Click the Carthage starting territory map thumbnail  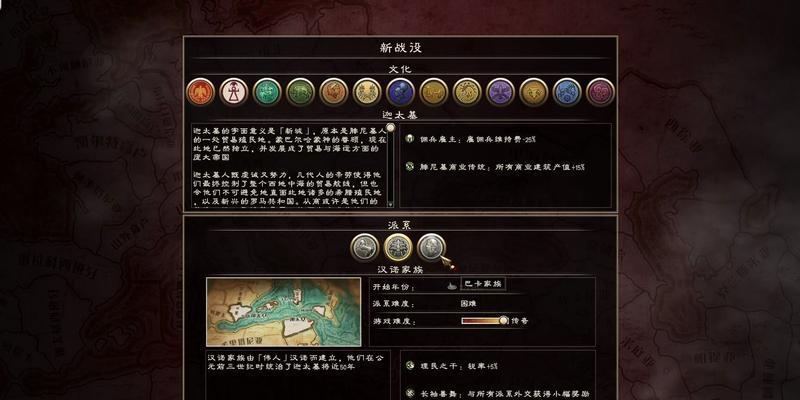pyautogui.click(x=284, y=312)
